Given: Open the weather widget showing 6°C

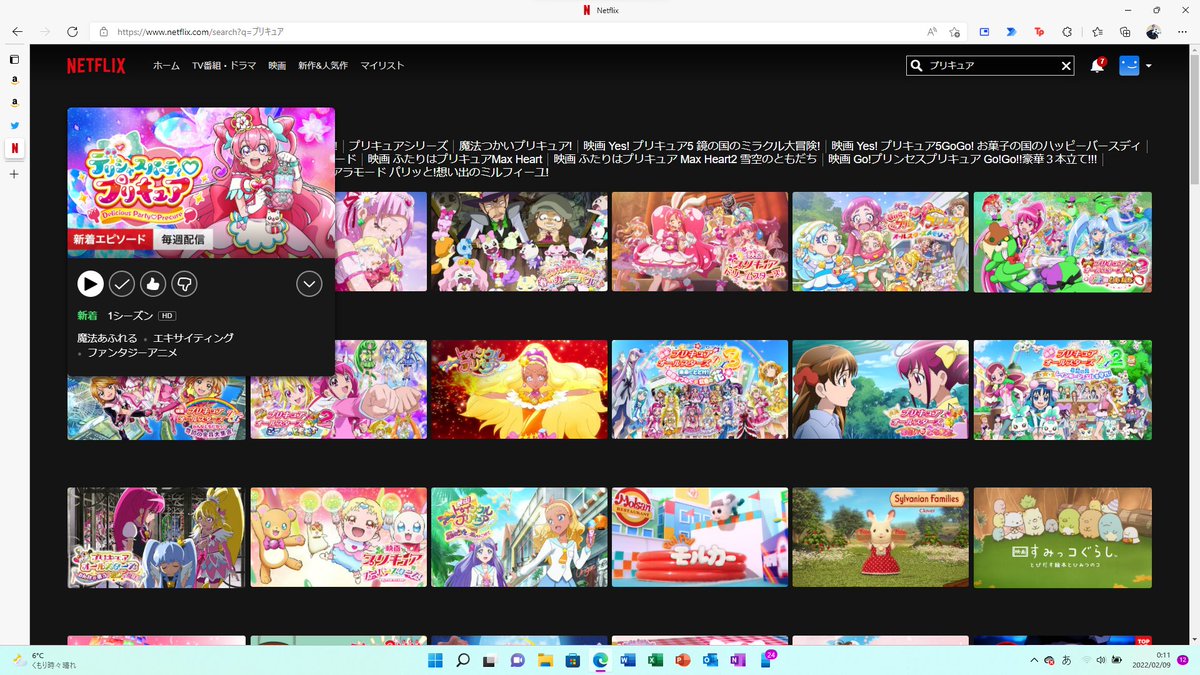Looking at the screenshot, I should (x=45, y=660).
